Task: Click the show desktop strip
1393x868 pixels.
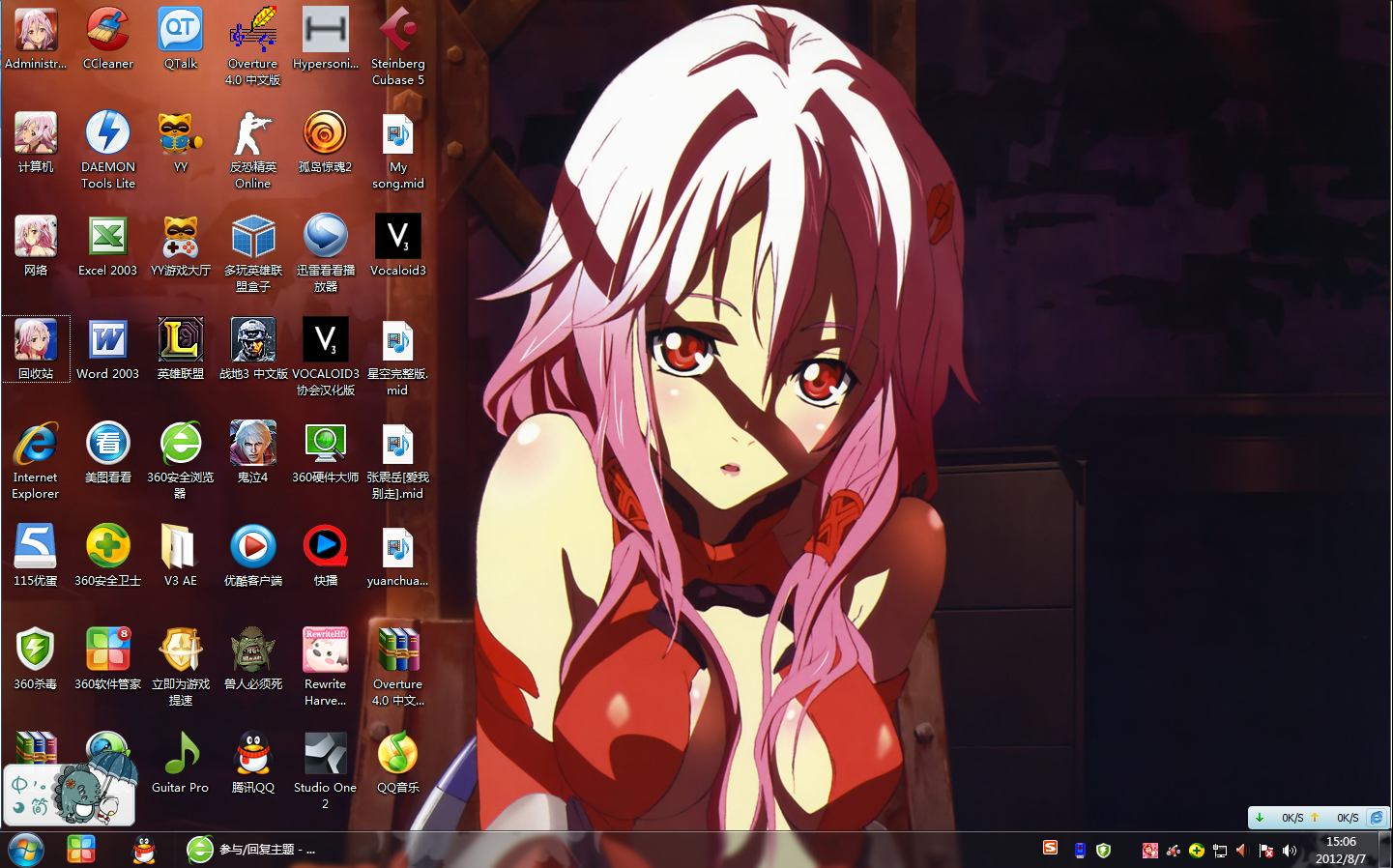Action: (x=1385, y=850)
